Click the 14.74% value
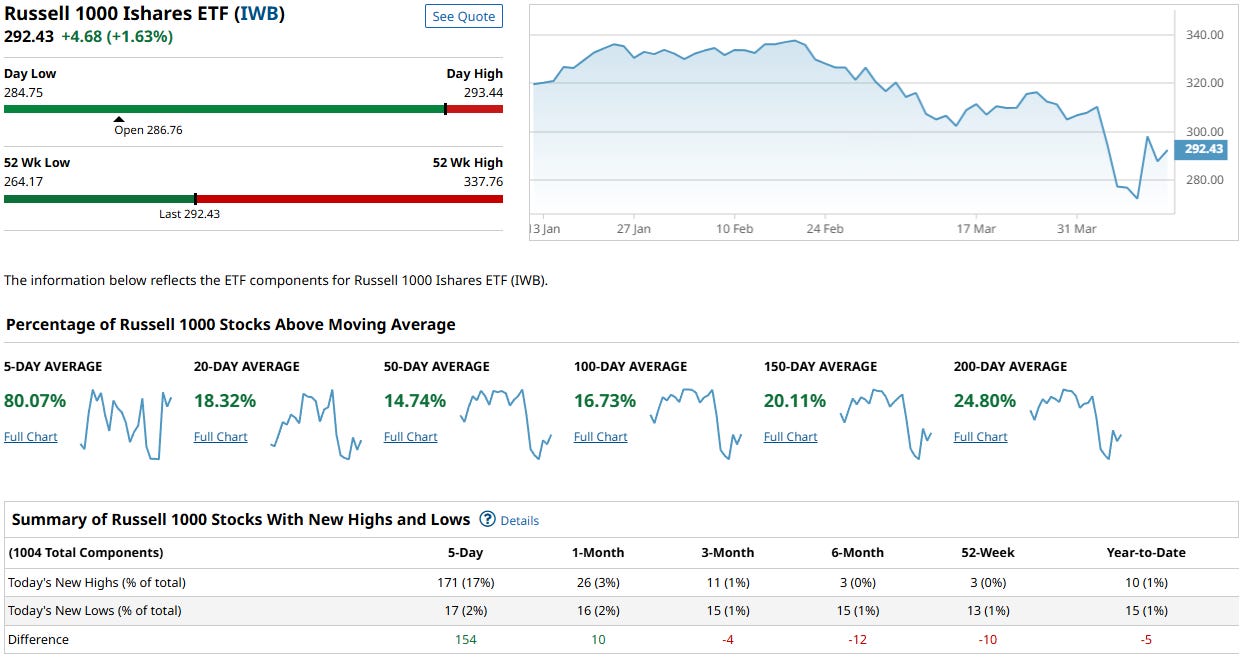 point(415,401)
